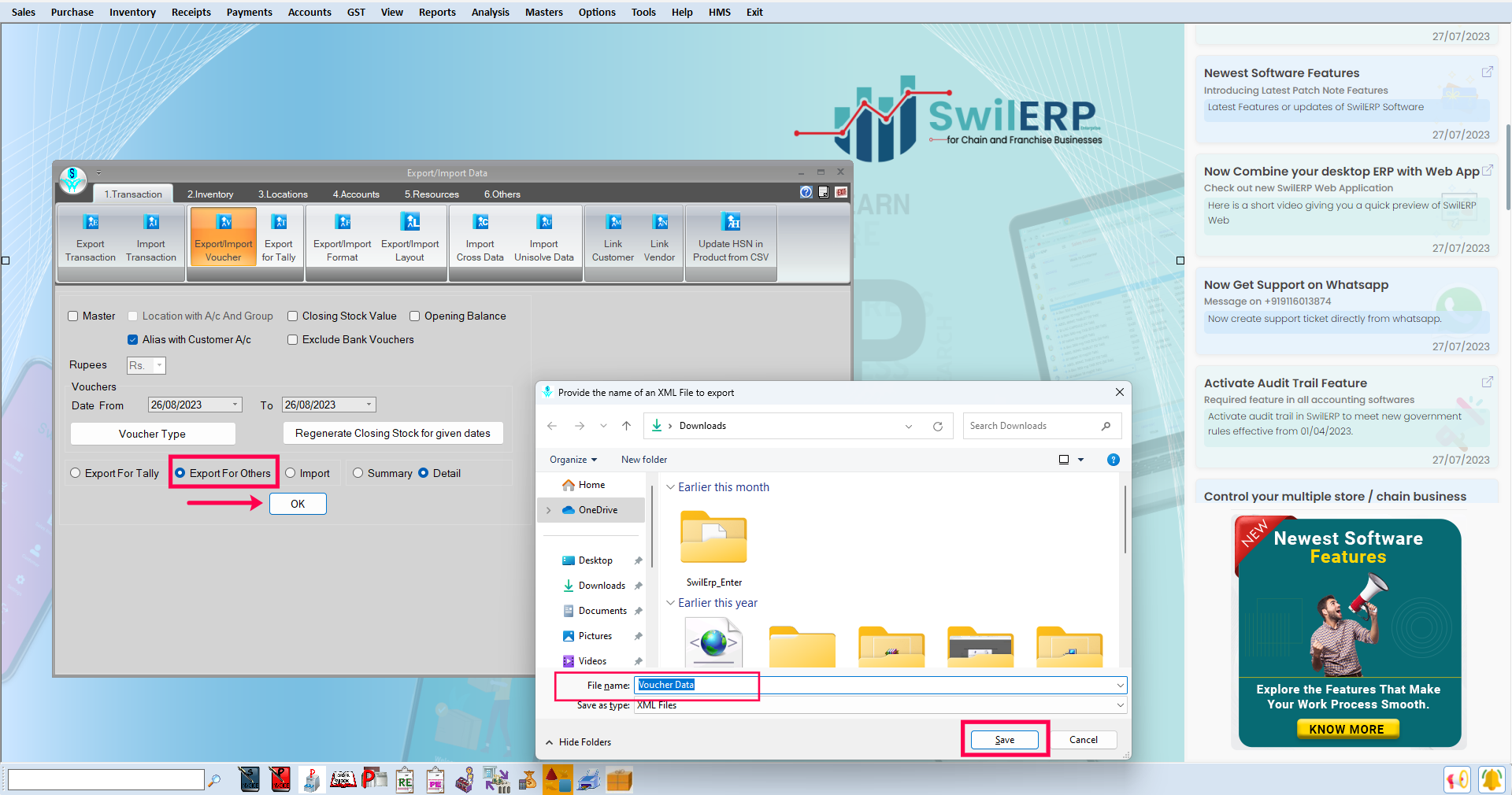
Task: Click the Import Transaction icon
Action: [151, 236]
